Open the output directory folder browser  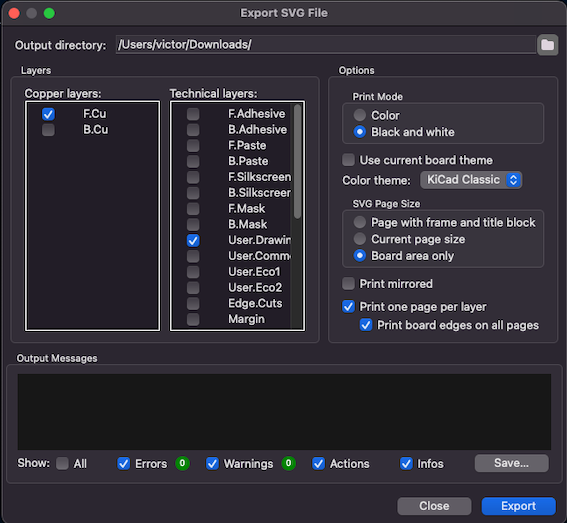click(547, 45)
